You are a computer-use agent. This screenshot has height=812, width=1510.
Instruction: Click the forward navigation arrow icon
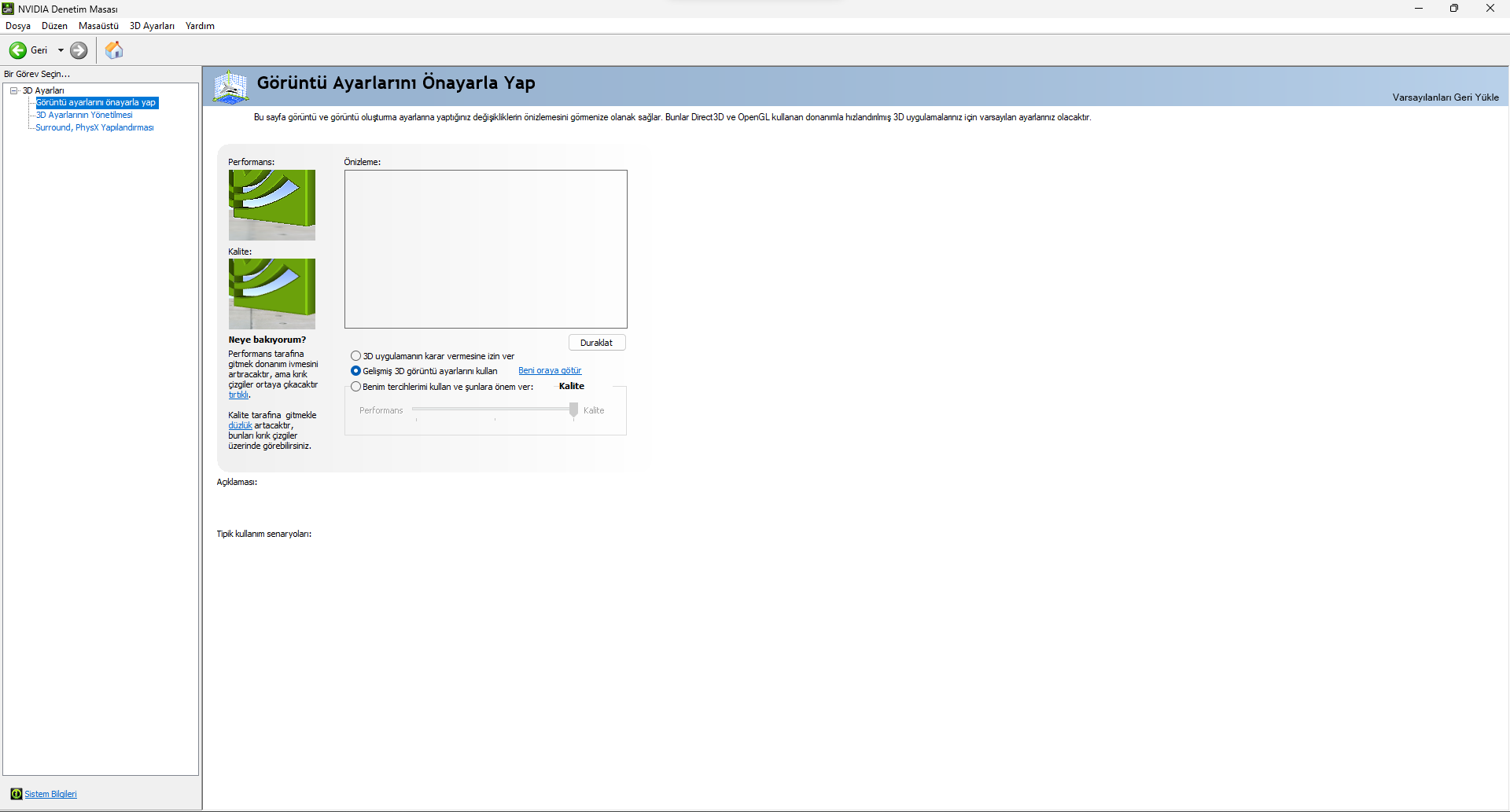click(x=79, y=50)
